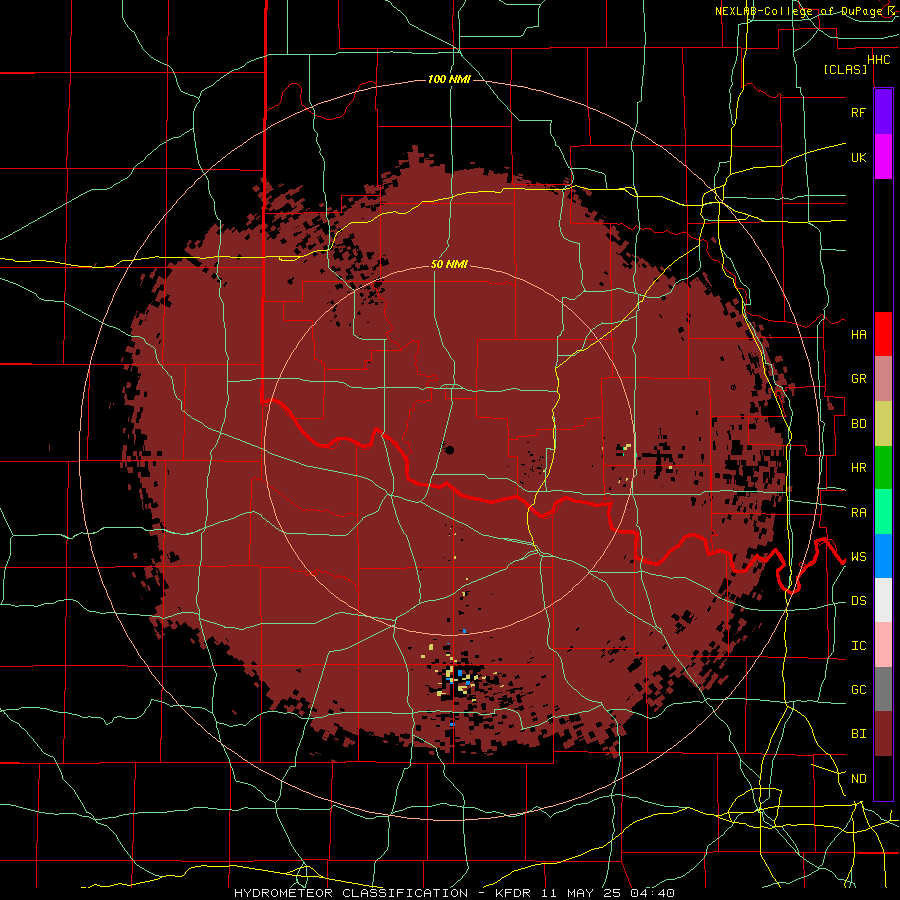Click the 'HHC' product label
The width and height of the screenshot is (900, 900).
pos(878,60)
